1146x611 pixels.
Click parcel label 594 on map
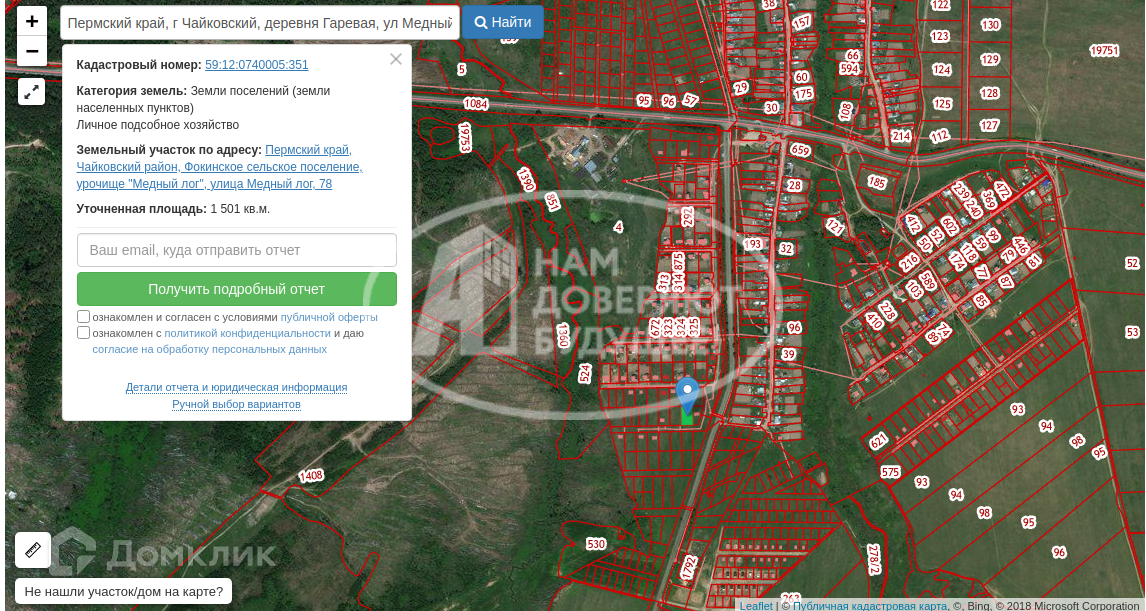click(849, 69)
